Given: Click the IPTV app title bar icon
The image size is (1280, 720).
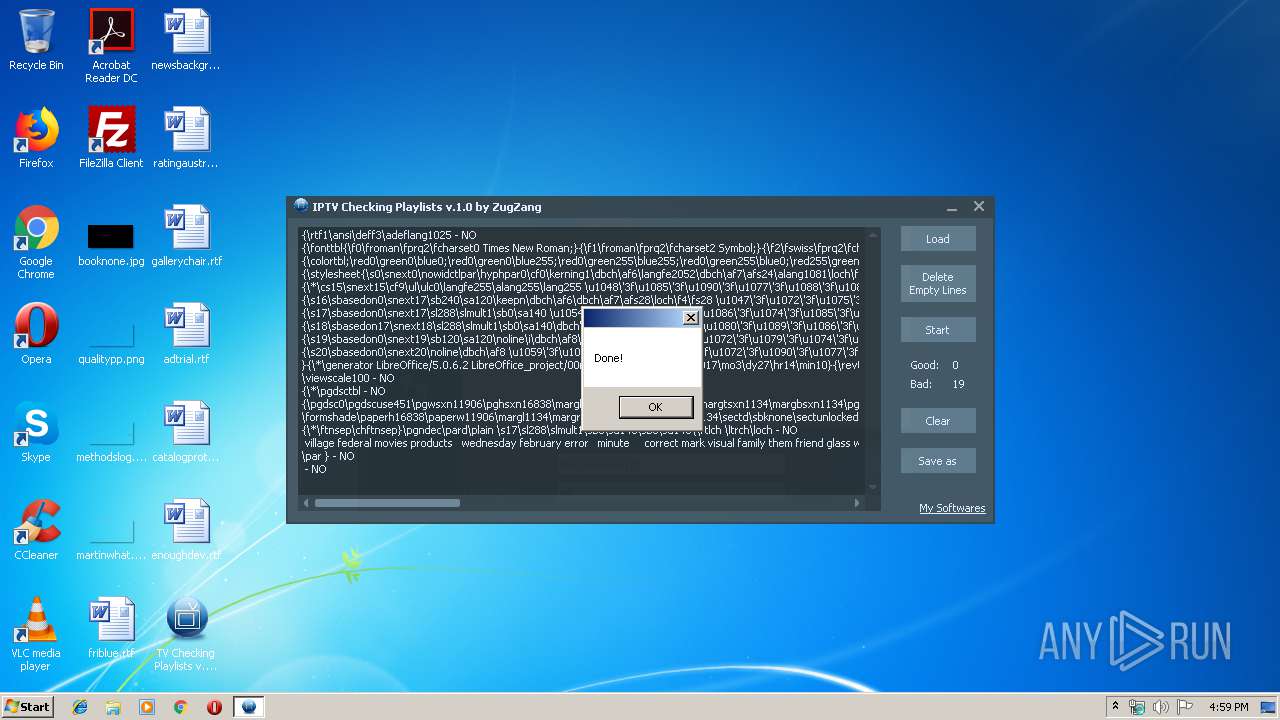Looking at the screenshot, I should (x=301, y=206).
